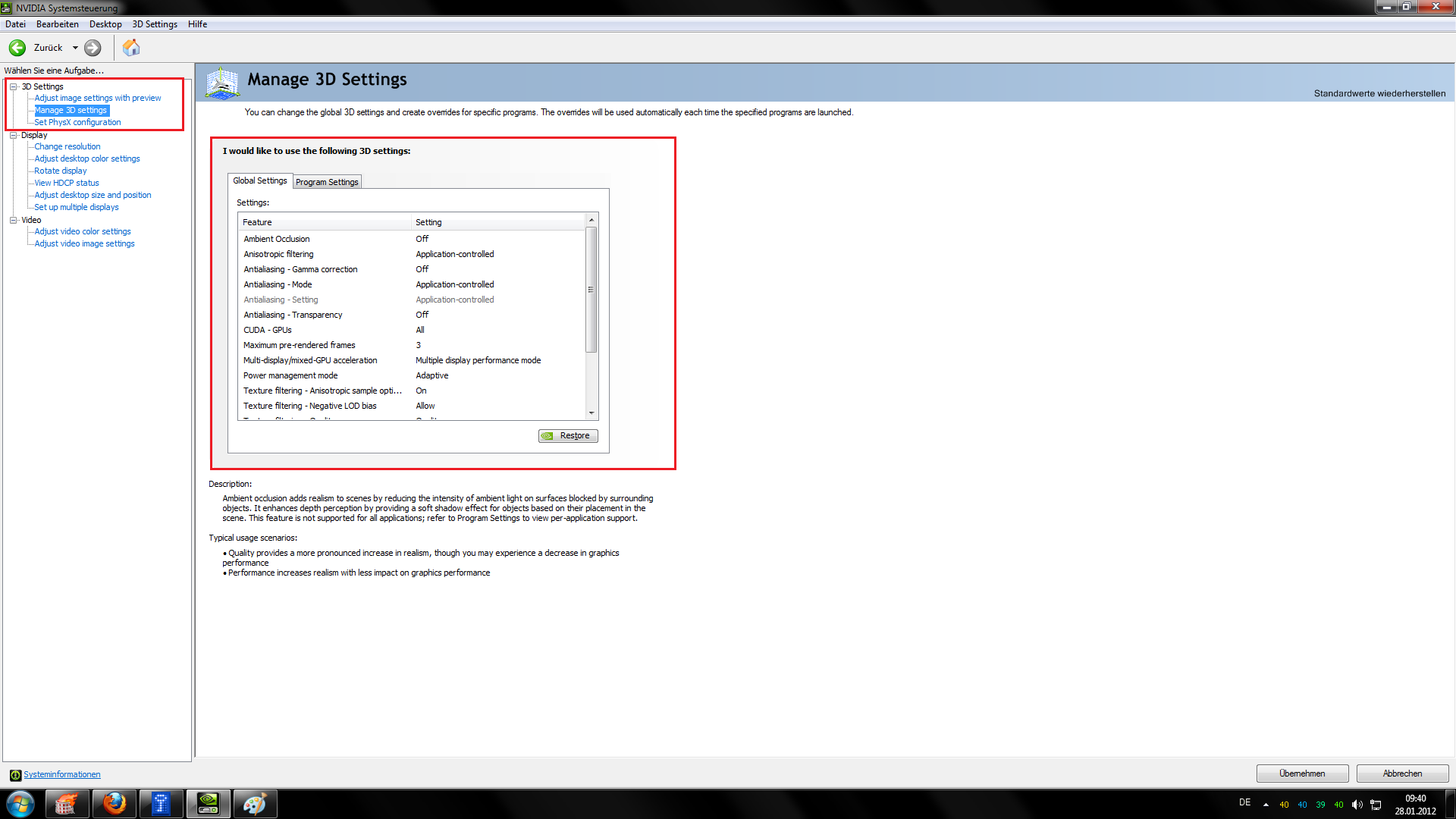Select Maximum pre-rendered frames row
Screen dimensions: 1456x819
[412, 345]
